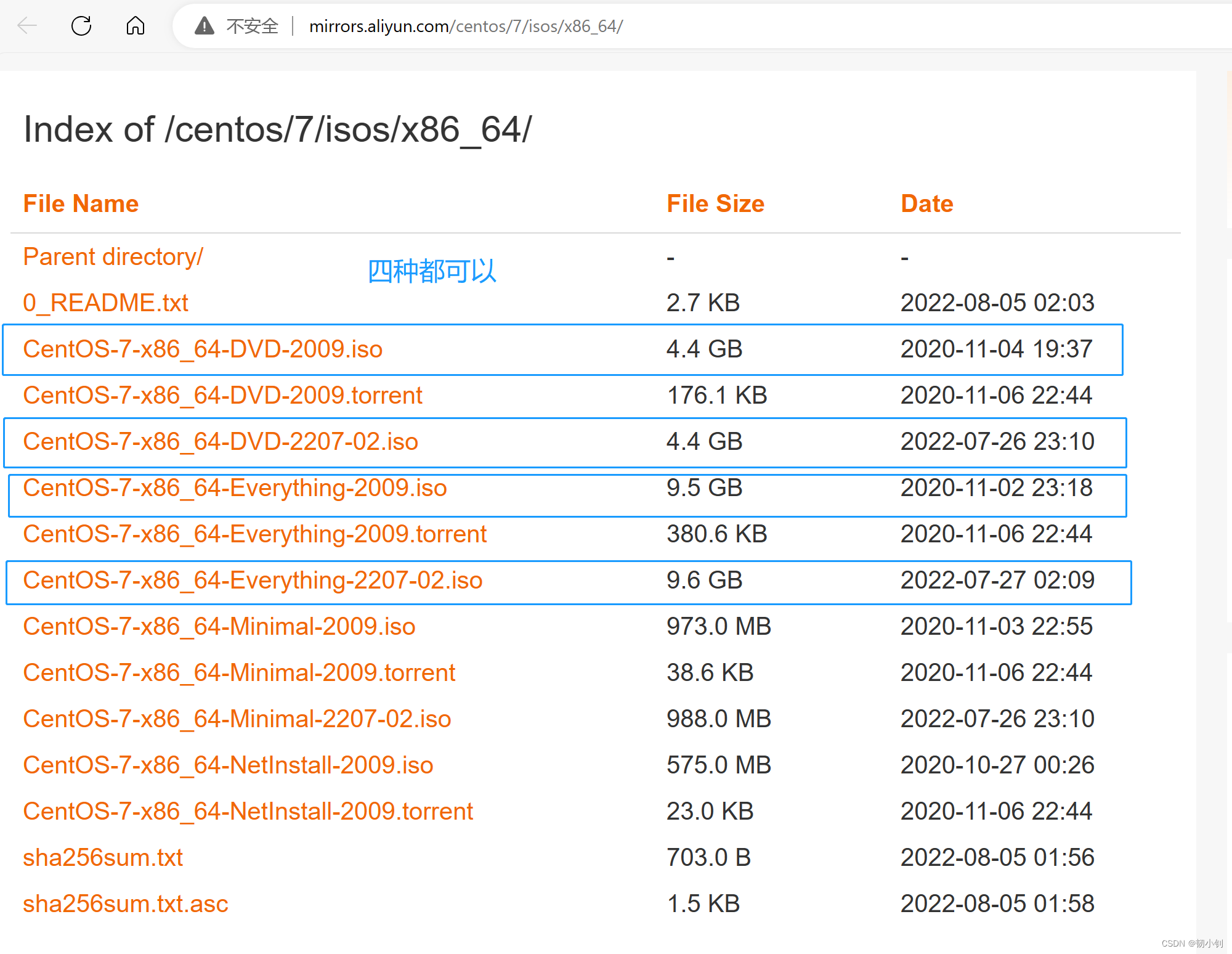Screen dimensions: 1232x954
Task: Click the not-secure warning triangle icon
Action: point(205,26)
